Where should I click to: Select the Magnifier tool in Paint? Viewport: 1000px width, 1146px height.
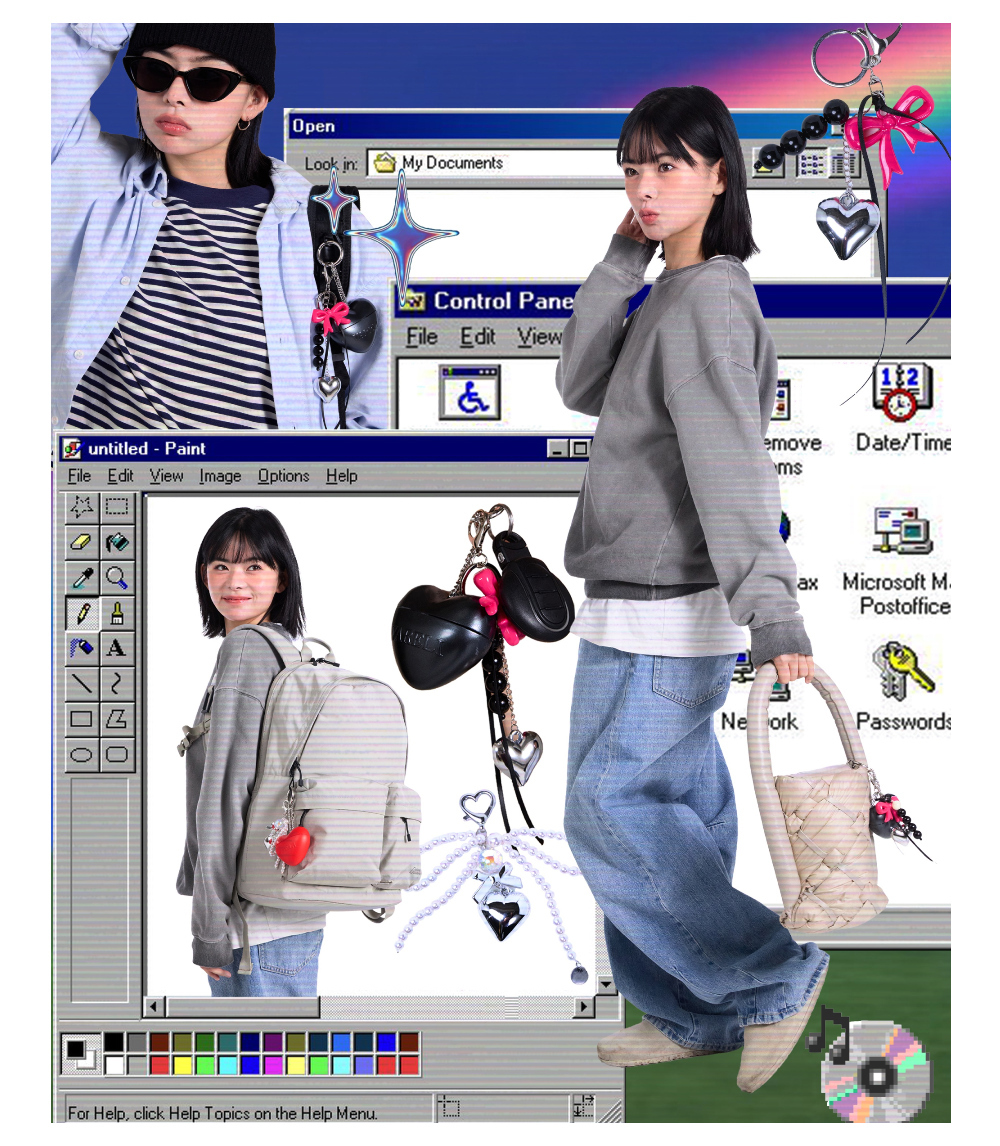tap(117, 577)
